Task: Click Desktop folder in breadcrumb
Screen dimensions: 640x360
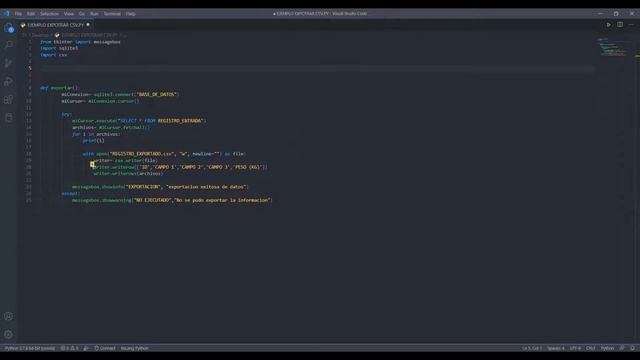Action: coord(40,35)
